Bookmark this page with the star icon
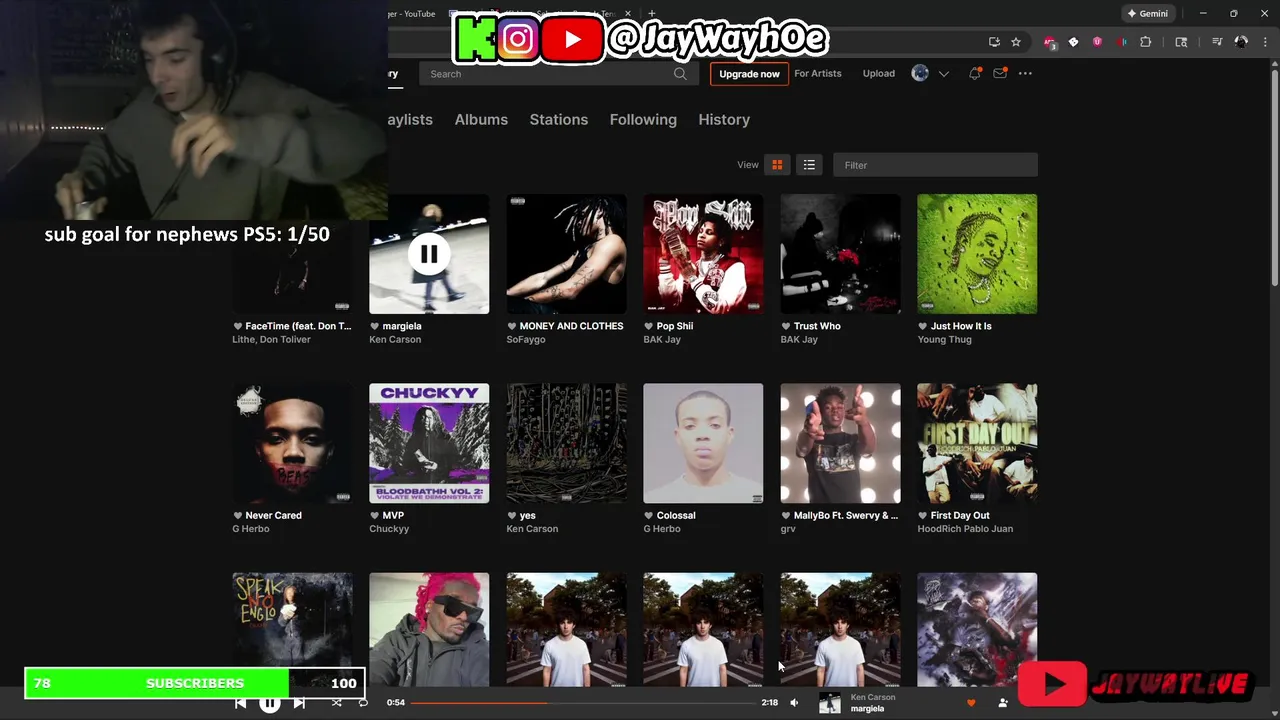The height and width of the screenshot is (720, 1280). tap(1016, 42)
